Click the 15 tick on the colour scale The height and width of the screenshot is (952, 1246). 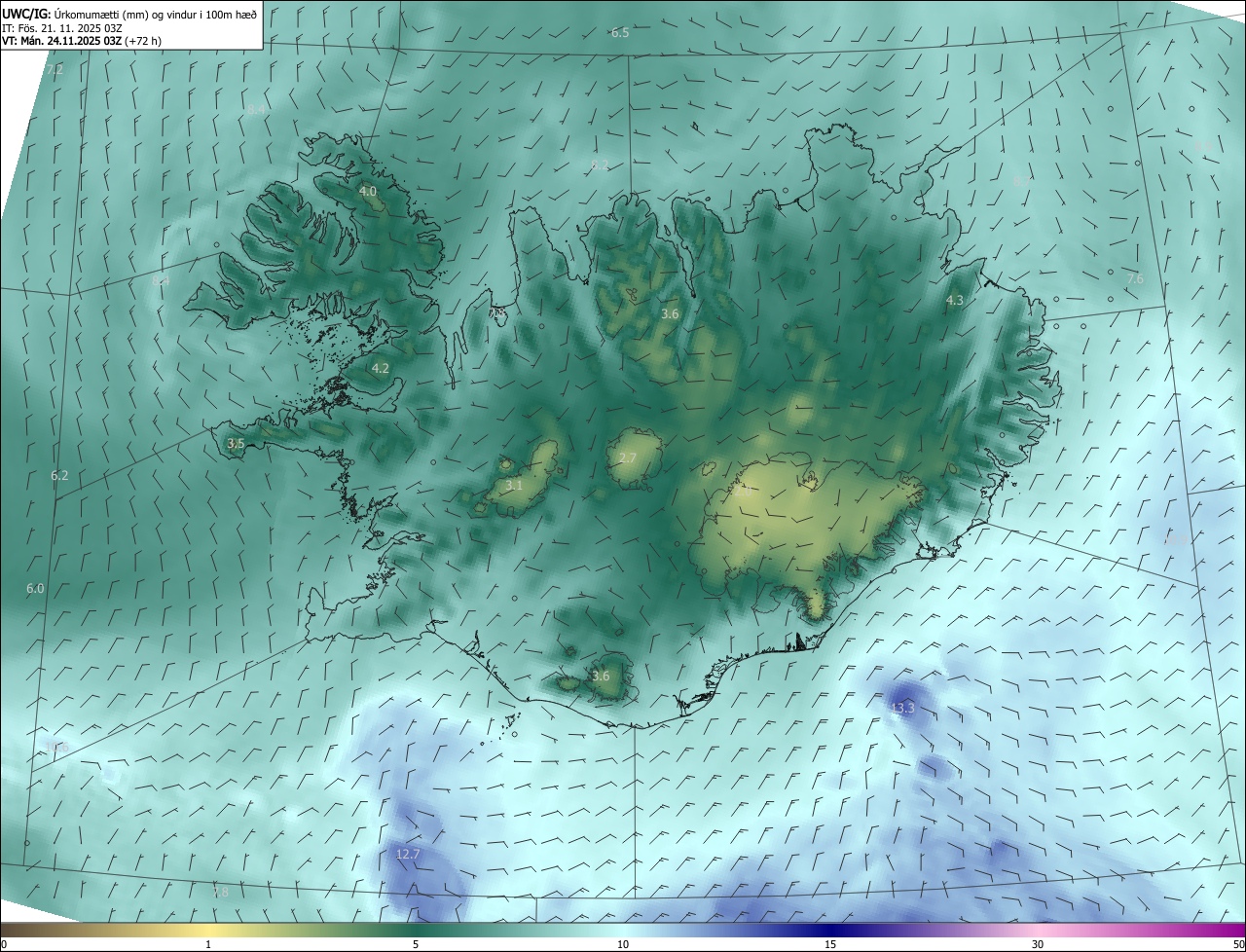point(830,944)
